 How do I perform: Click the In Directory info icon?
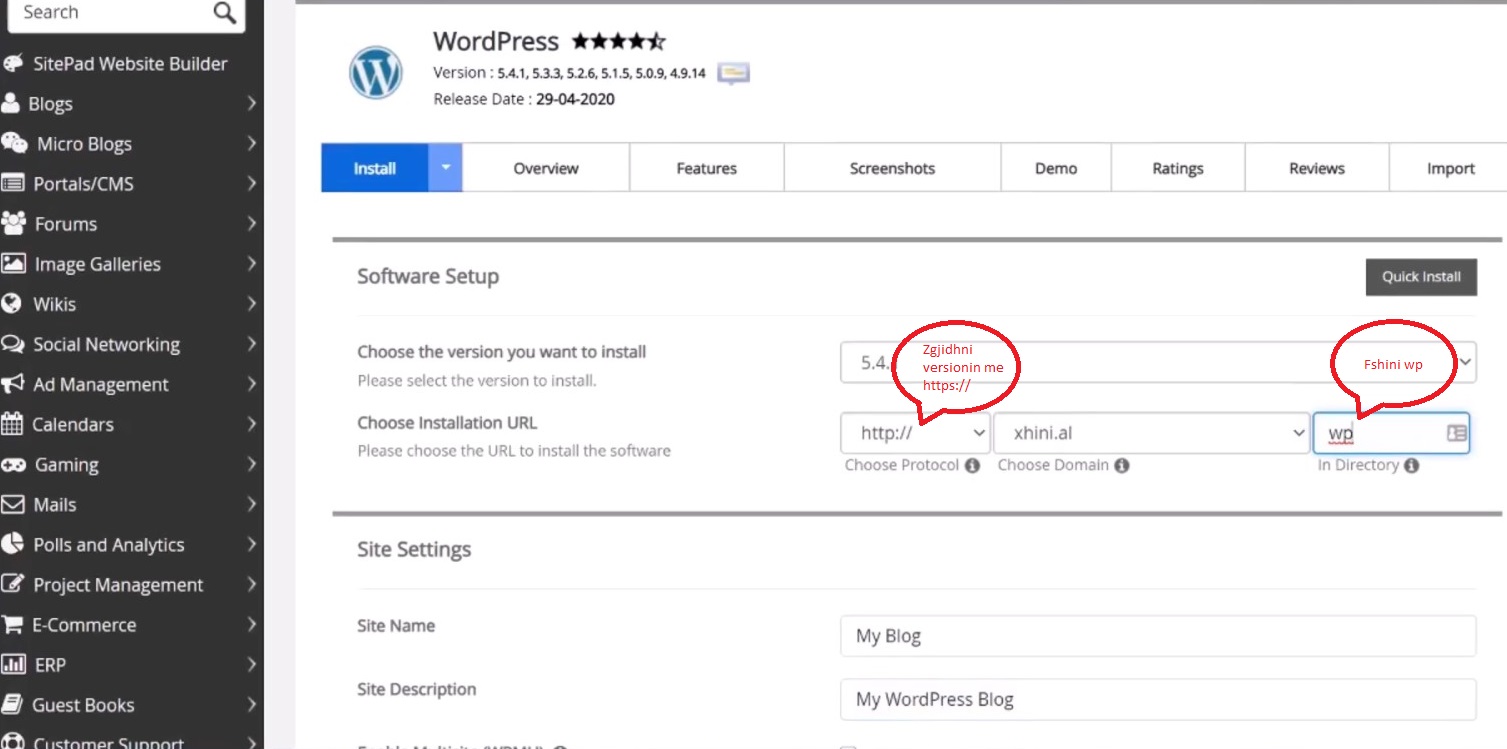1411,465
